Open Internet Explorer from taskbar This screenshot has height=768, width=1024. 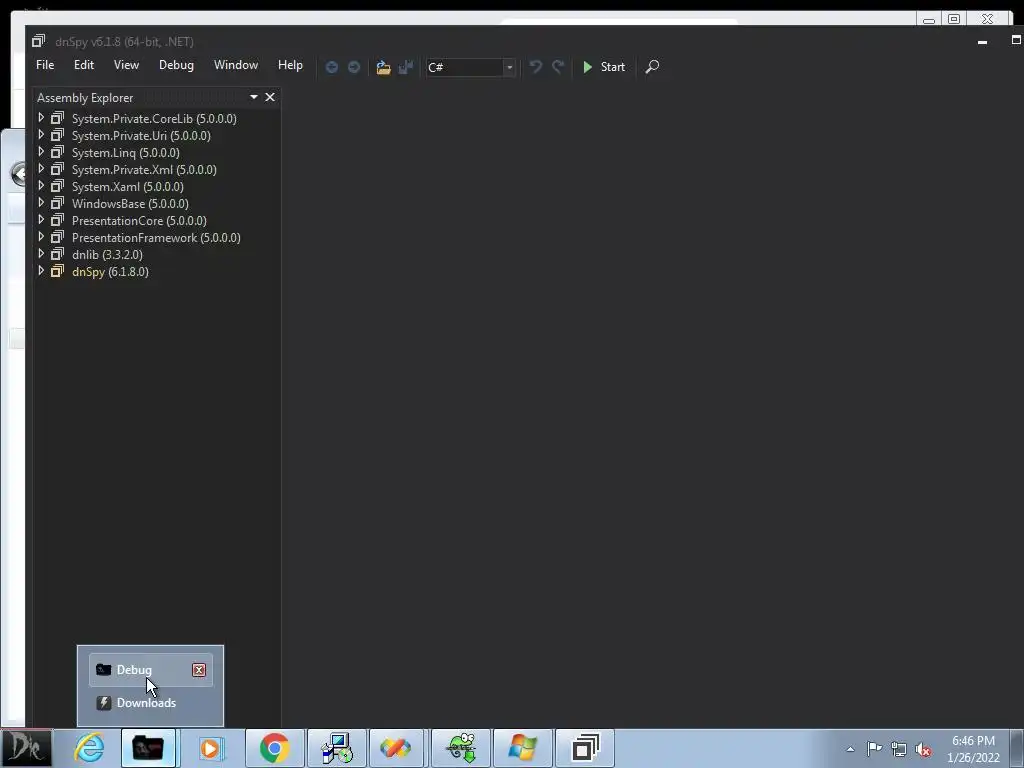(89, 748)
